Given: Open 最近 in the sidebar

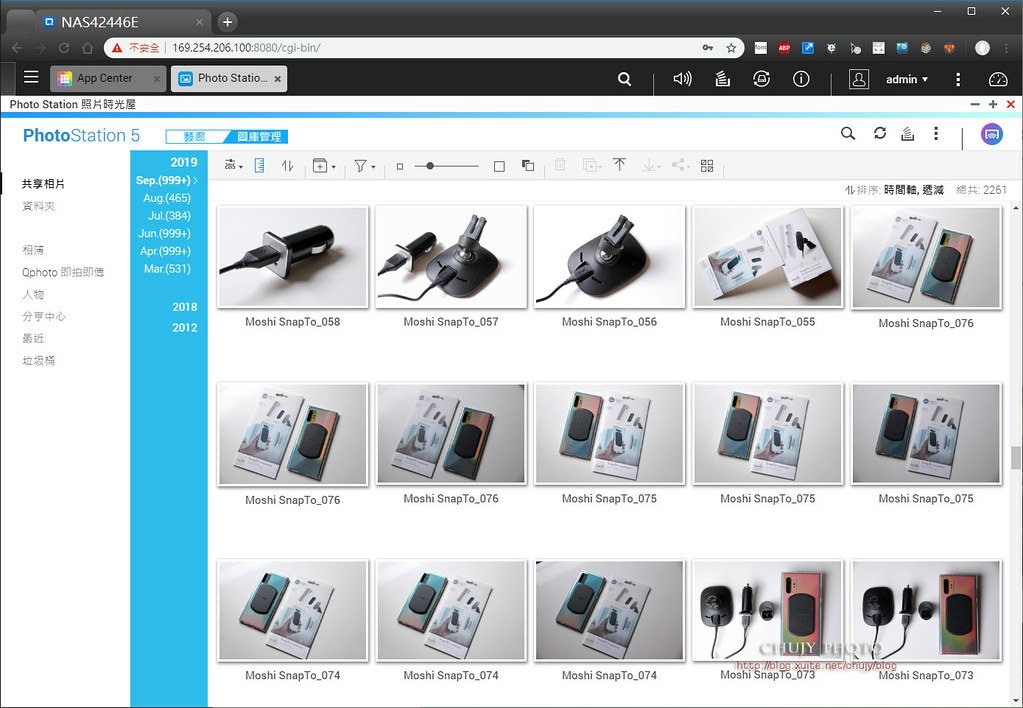Looking at the screenshot, I should [x=33, y=338].
